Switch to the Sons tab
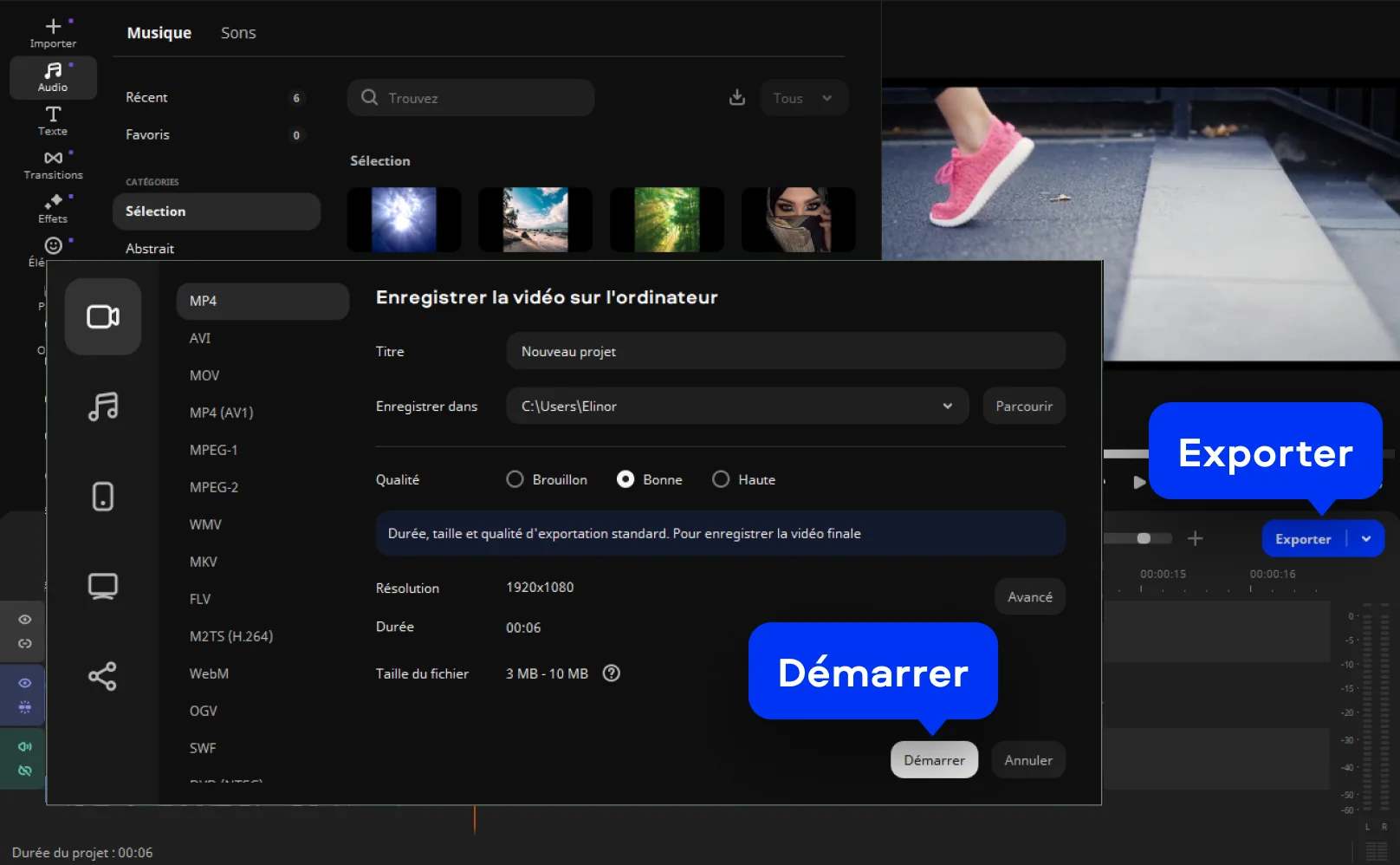Image resolution: width=1400 pixels, height=865 pixels. tap(238, 33)
